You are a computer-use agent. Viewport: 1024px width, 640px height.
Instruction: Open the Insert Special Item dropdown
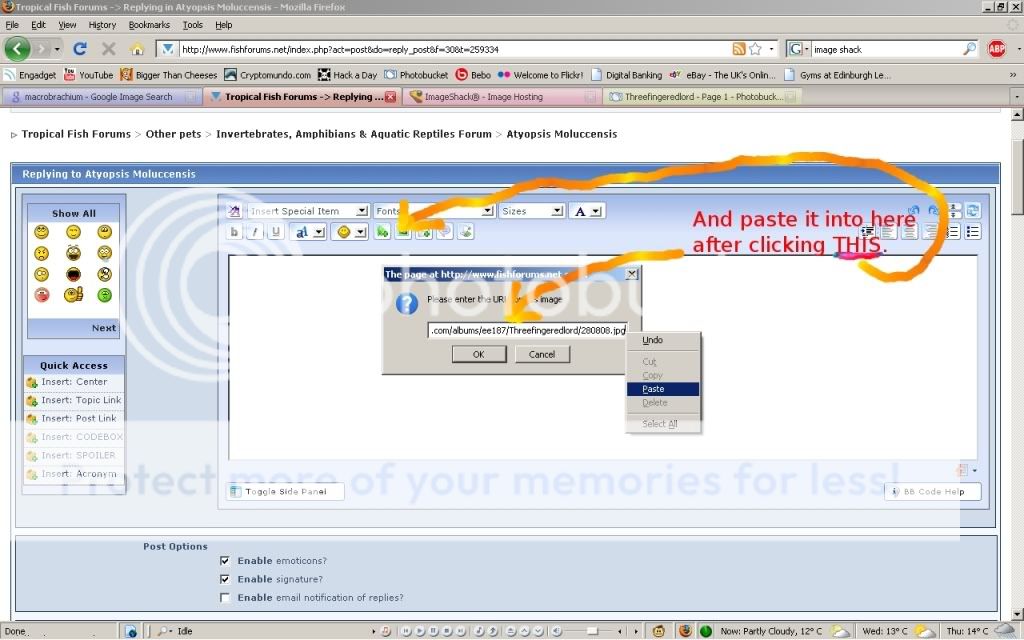click(307, 210)
